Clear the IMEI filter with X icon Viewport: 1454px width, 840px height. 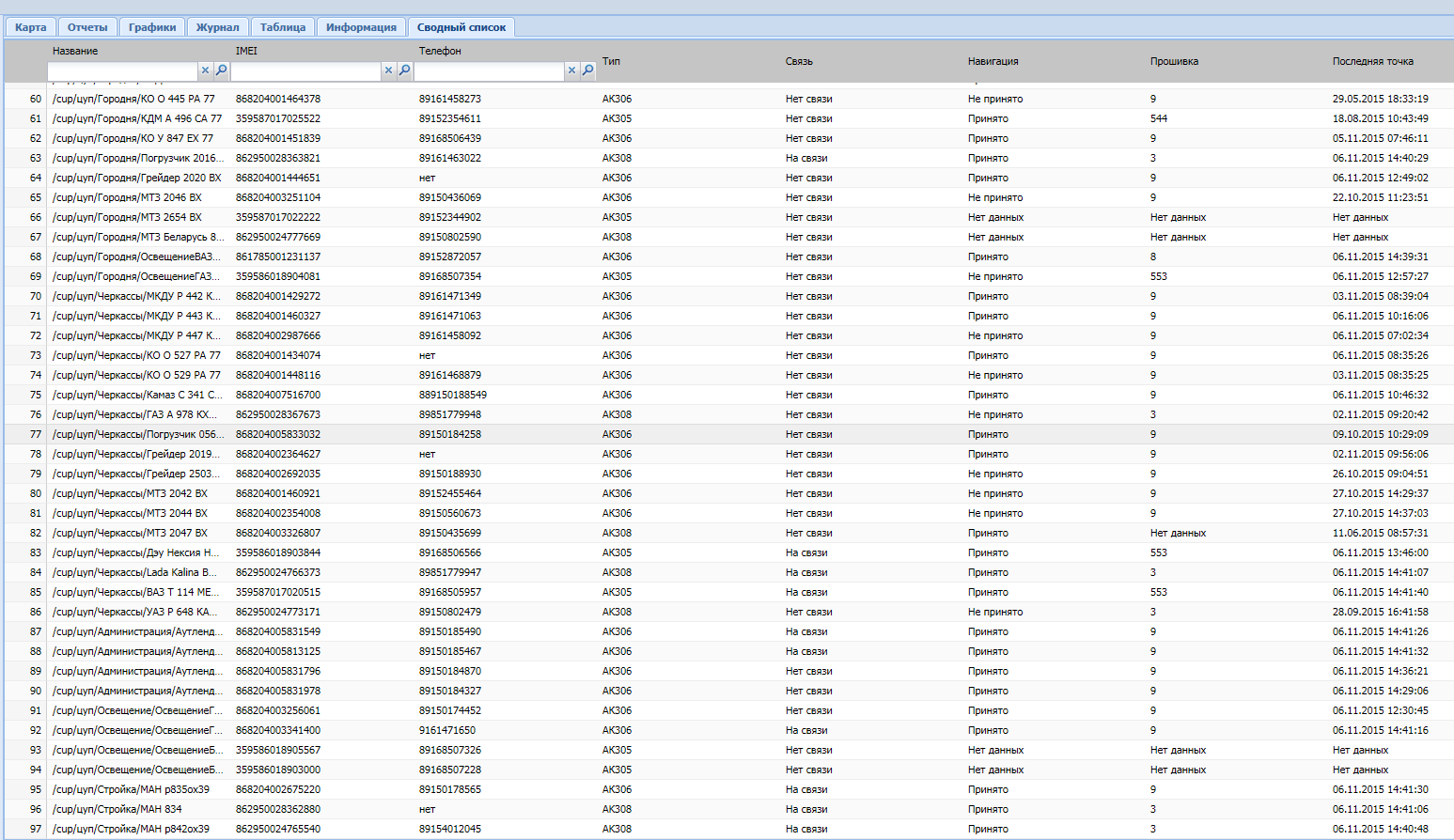point(388,70)
